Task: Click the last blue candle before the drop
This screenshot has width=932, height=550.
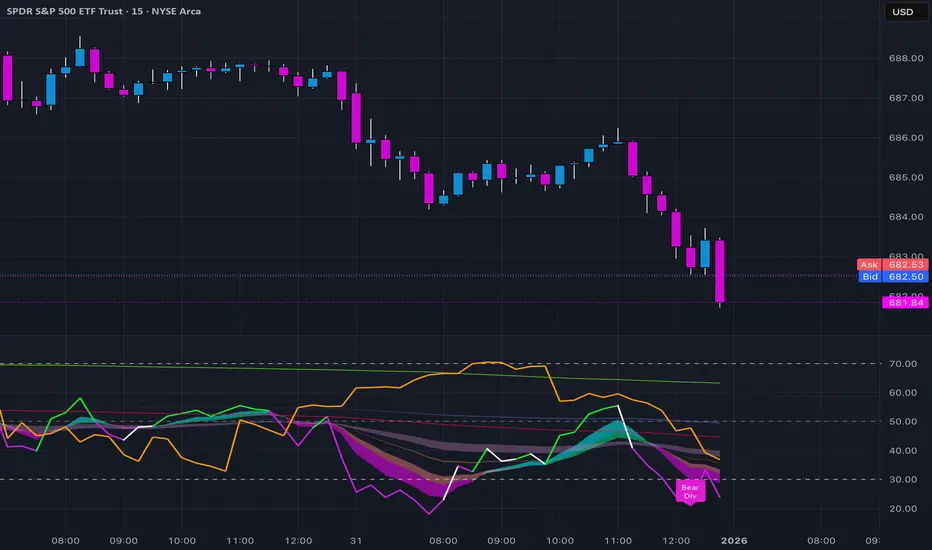Action: pos(705,254)
